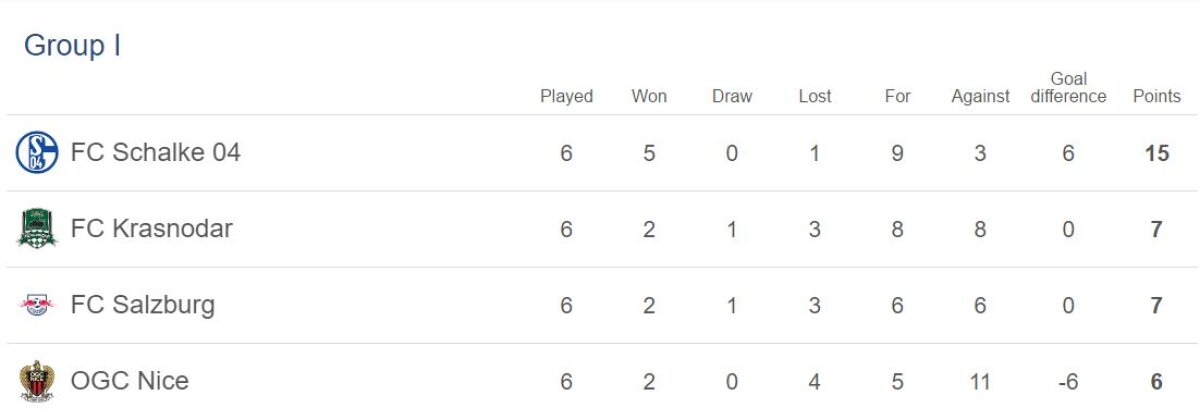The width and height of the screenshot is (1200, 420).
Task: Sort table by Played column
Action: (566, 96)
